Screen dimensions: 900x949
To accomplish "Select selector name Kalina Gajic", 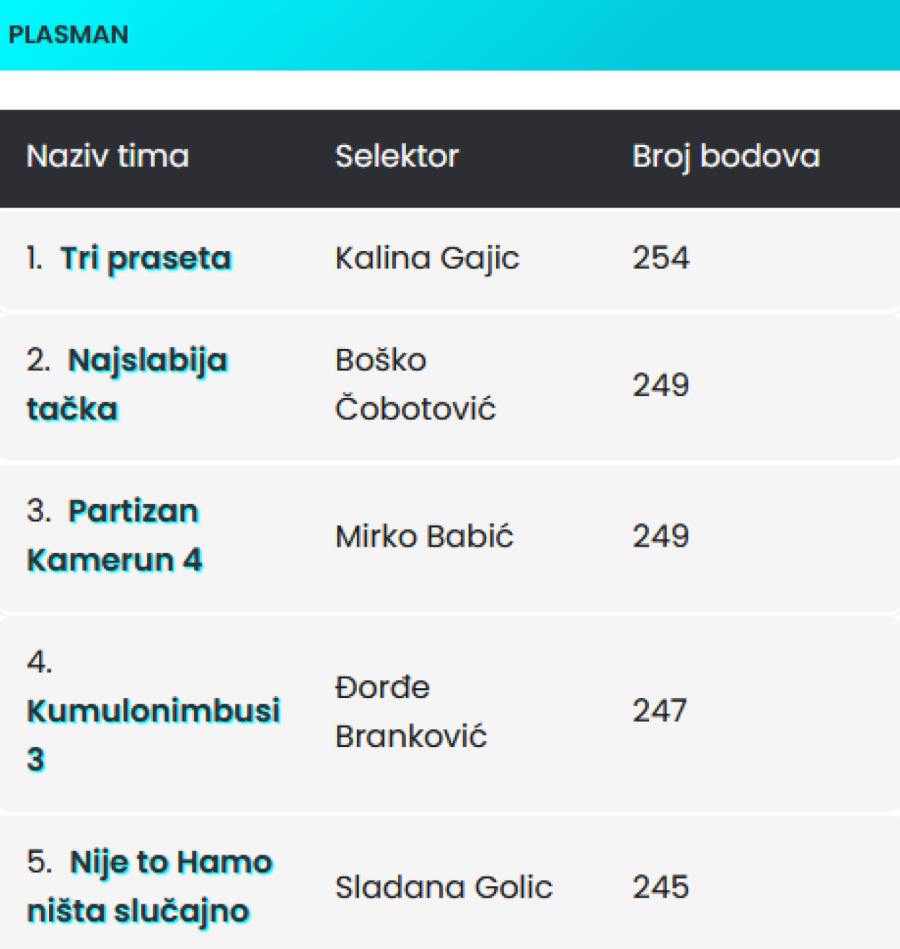I will pyautogui.click(x=427, y=259).
